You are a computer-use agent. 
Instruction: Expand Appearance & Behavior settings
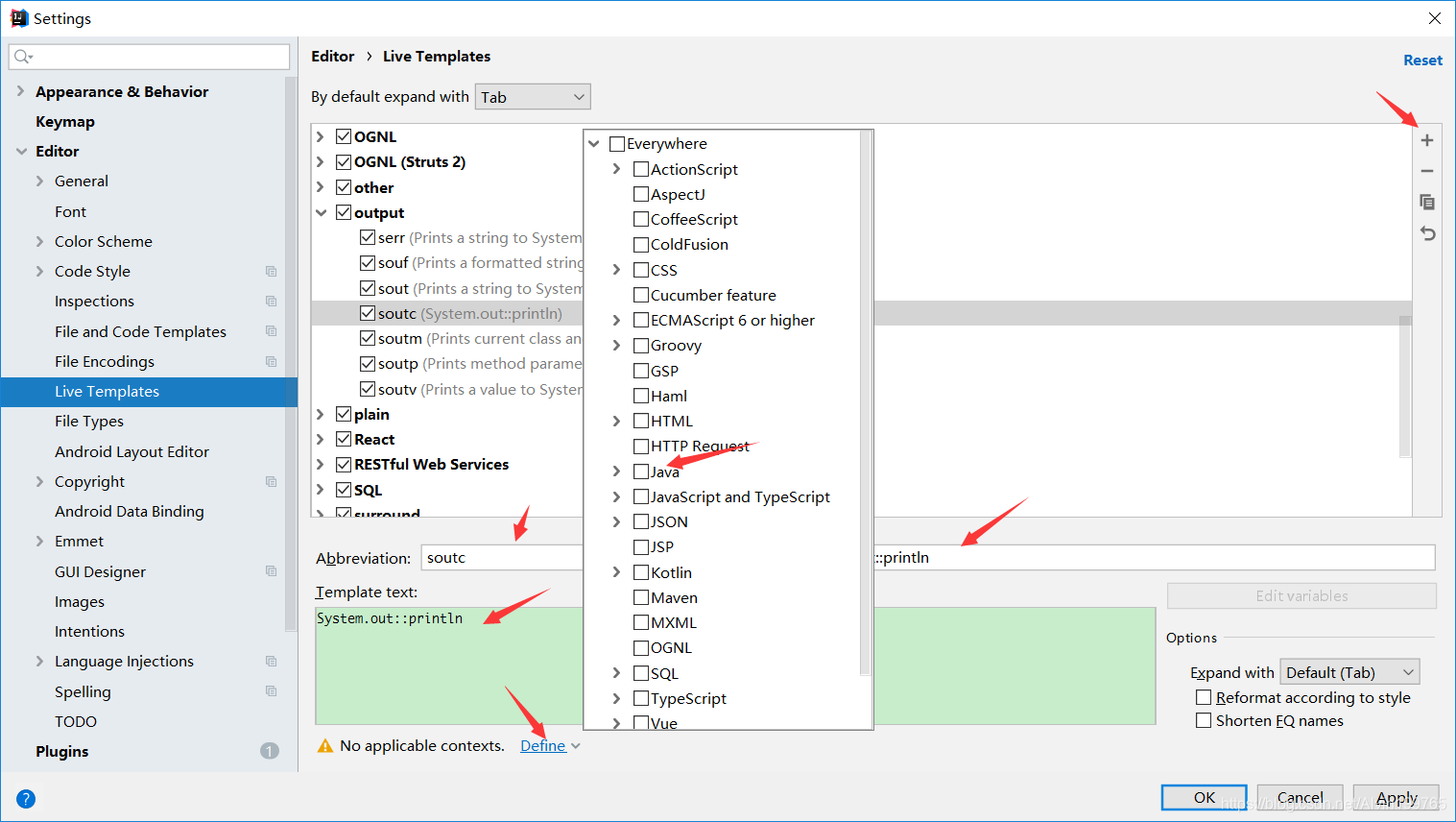21,91
